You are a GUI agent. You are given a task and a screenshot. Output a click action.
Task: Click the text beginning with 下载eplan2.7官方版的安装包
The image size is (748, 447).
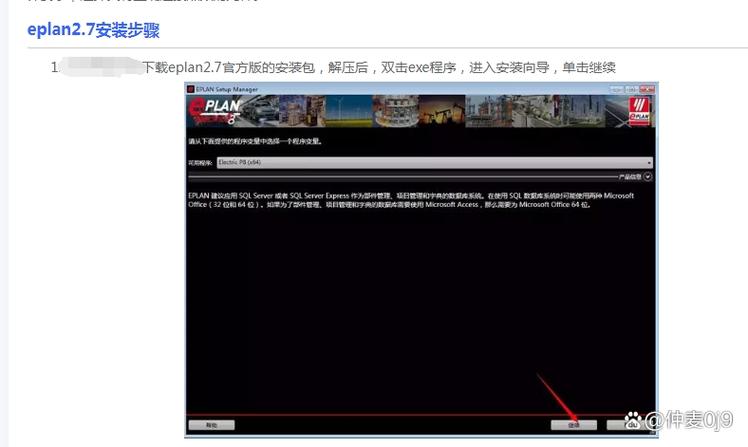379,67
